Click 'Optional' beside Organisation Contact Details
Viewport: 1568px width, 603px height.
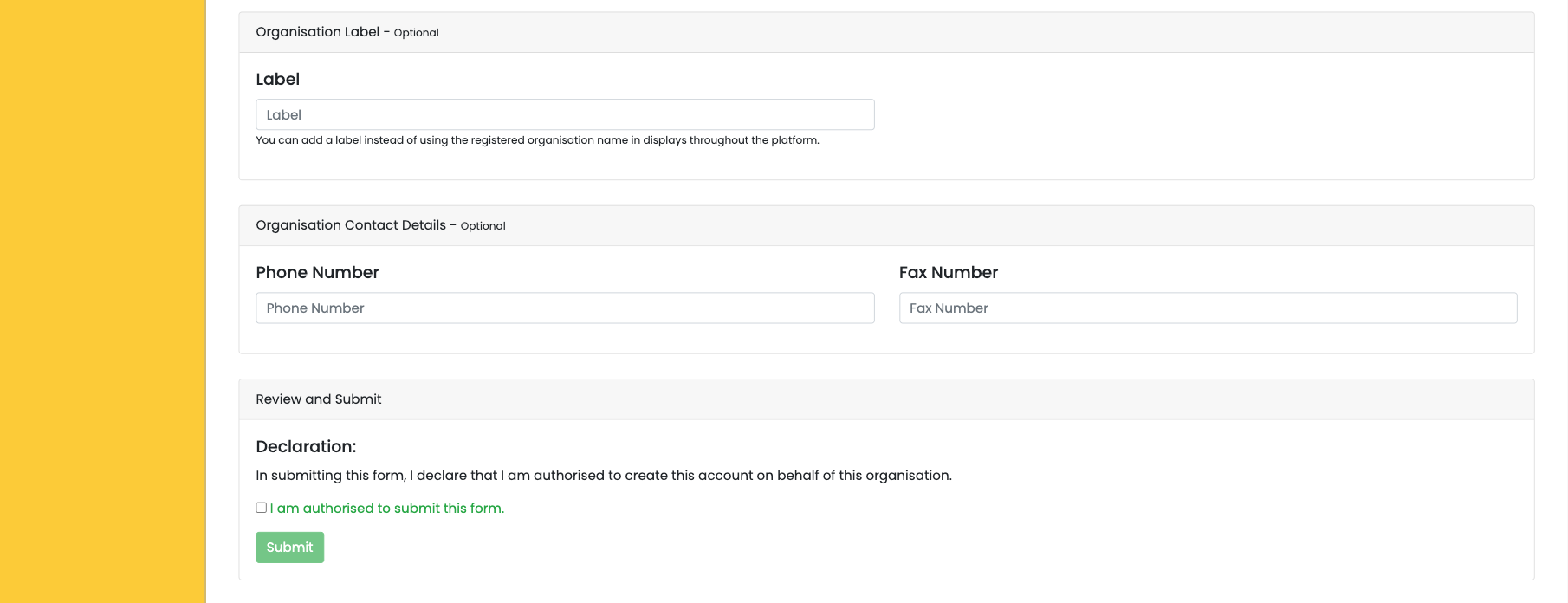click(x=483, y=226)
